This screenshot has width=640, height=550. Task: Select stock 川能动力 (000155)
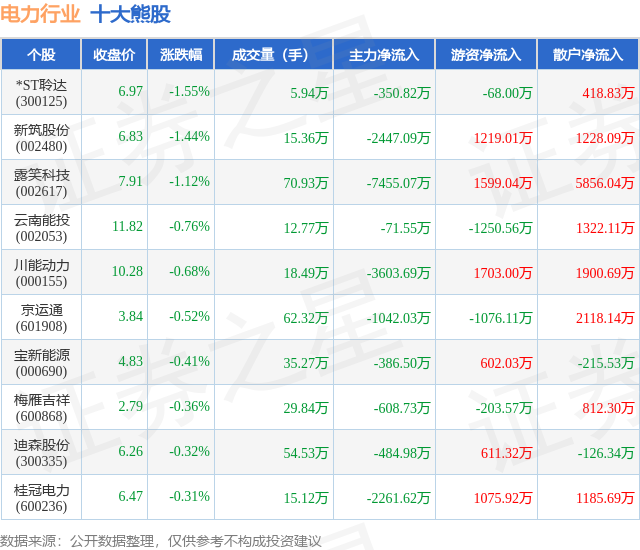tap(41, 273)
